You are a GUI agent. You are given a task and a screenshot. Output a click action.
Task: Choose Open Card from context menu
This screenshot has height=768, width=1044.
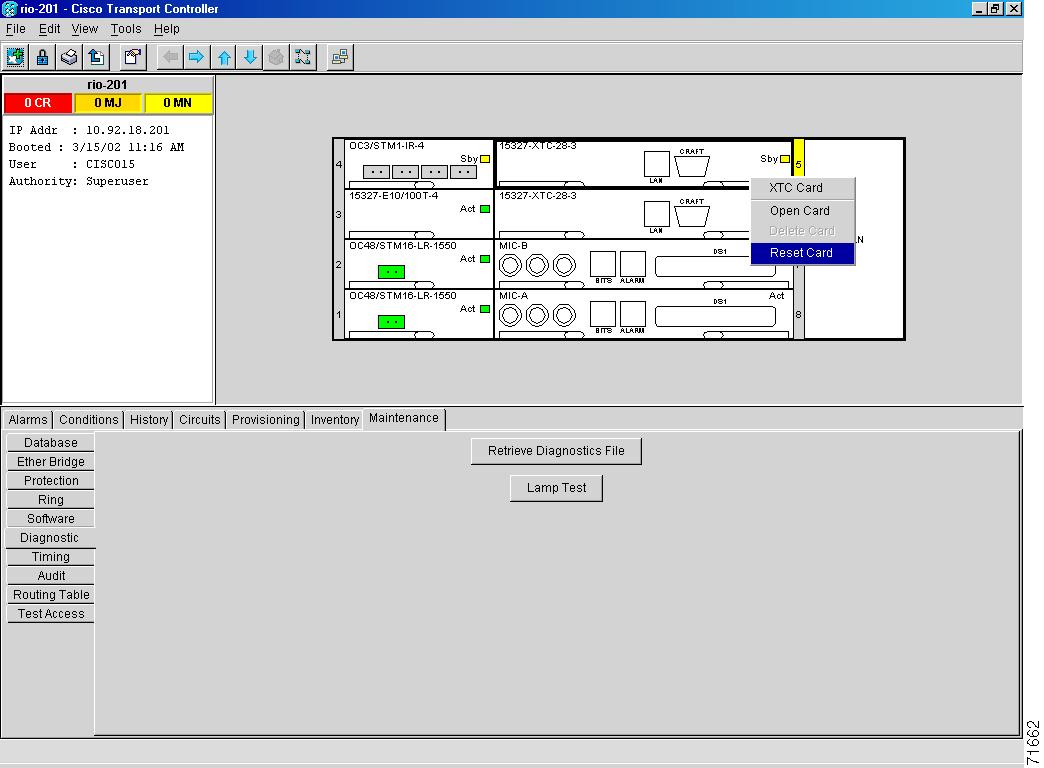802,210
